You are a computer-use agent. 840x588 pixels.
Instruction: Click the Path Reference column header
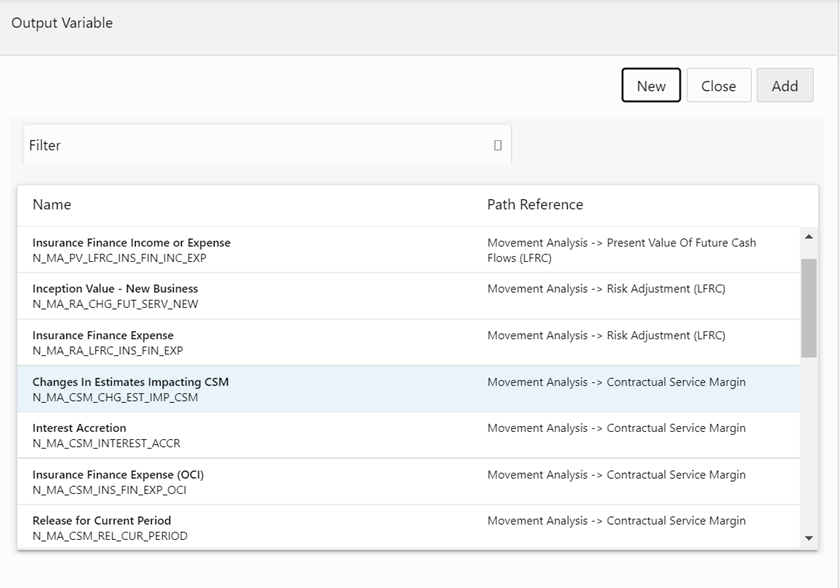(535, 204)
